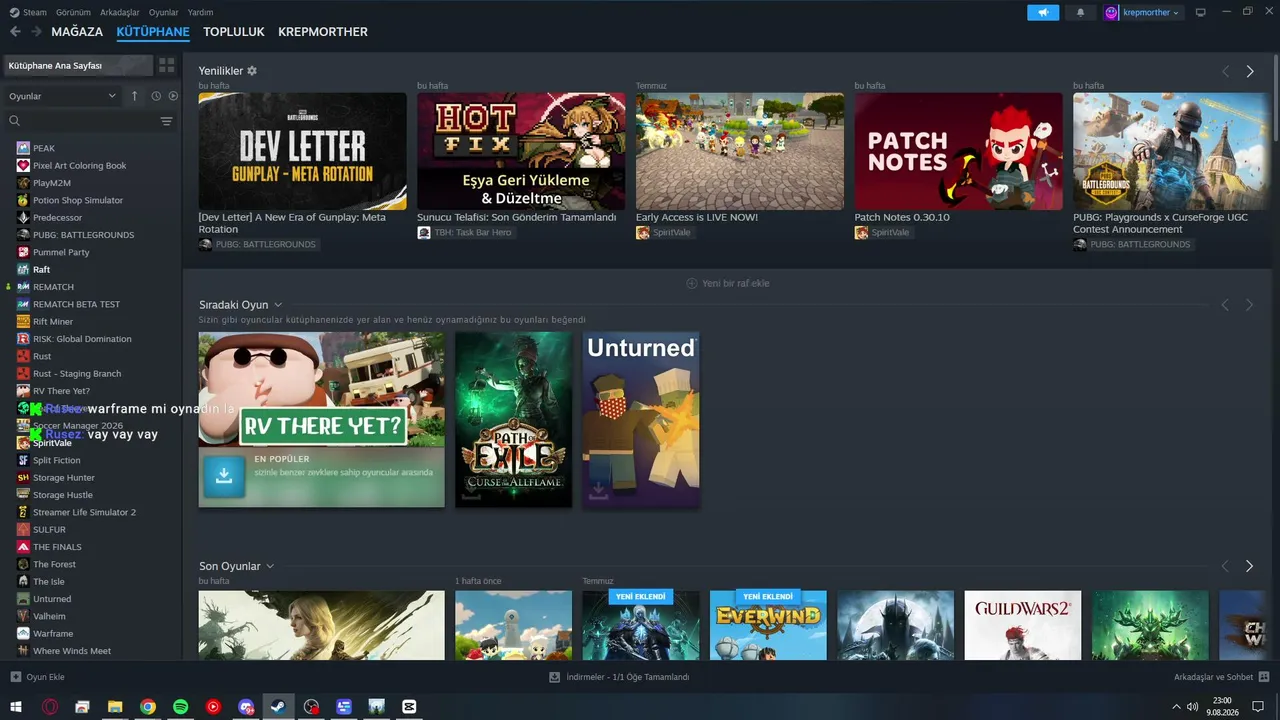Click the sort ascending arrow in sidebar

click(135, 96)
